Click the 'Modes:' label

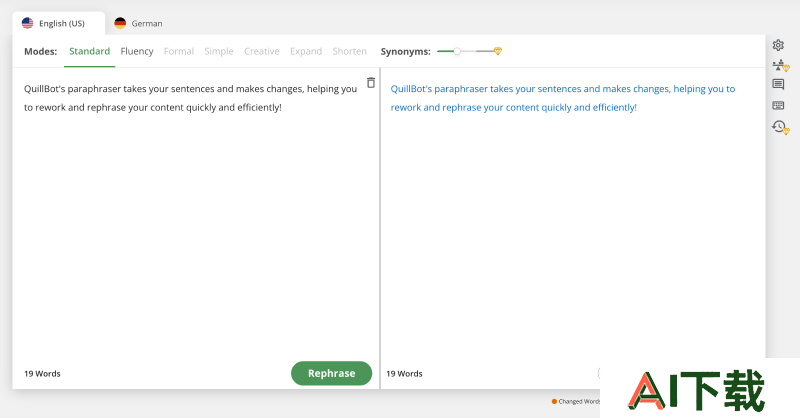coord(41,52)
